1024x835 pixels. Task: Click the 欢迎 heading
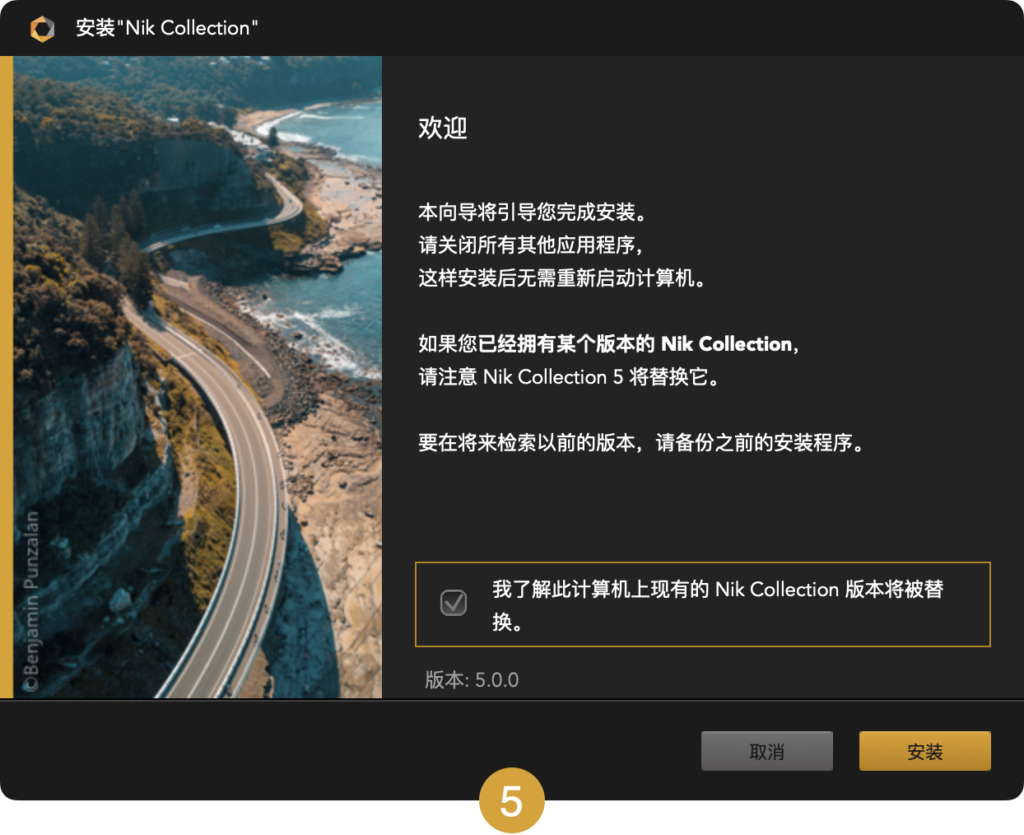tap(443, 127)
